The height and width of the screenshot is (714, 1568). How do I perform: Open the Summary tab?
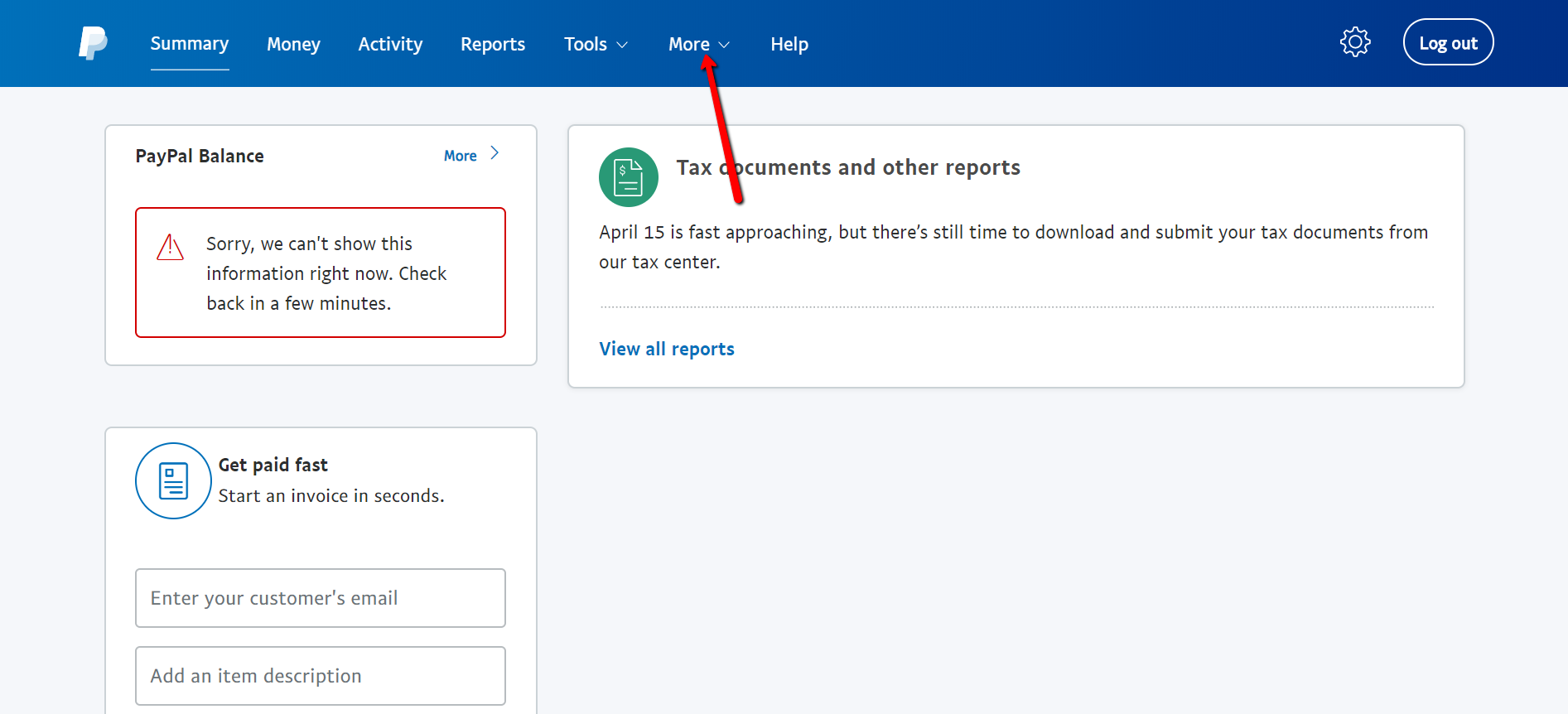pos(190,43)
